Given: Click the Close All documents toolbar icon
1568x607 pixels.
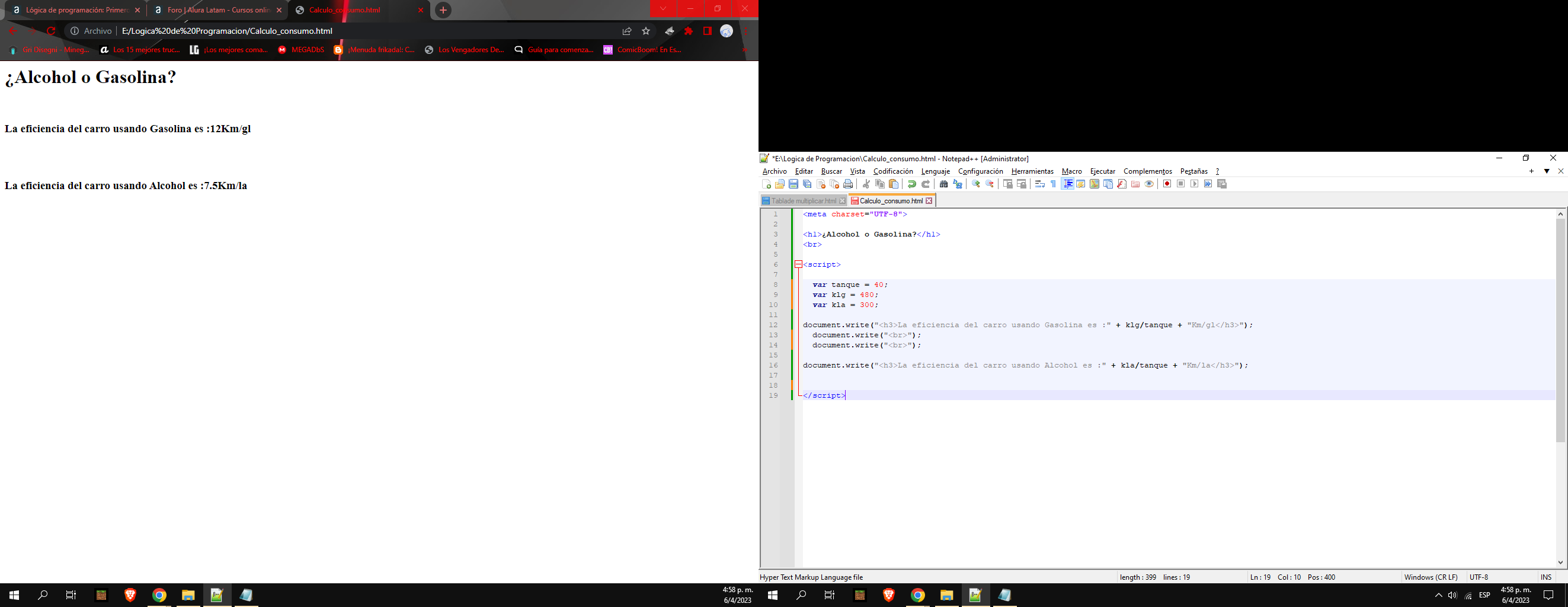Looking at the screenshot, I should click(x=834, y=184).
